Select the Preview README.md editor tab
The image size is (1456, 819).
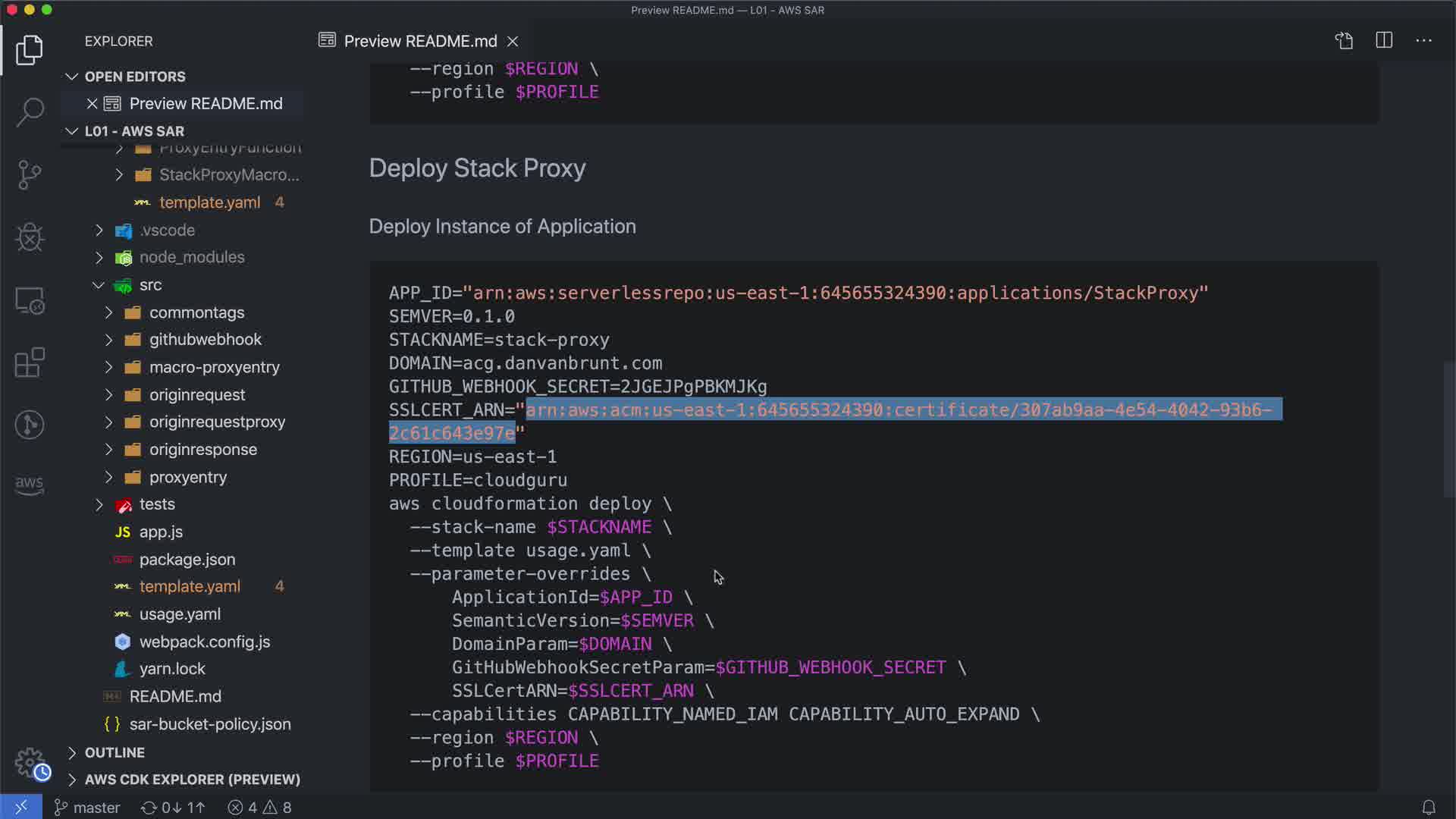pyautogui.click(x=419, y=41)
